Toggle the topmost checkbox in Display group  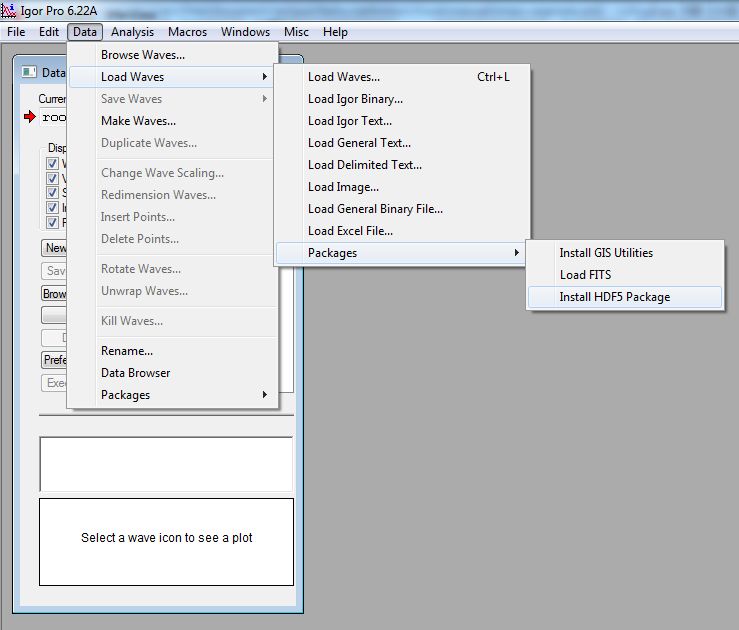click(x=53, y=163)
